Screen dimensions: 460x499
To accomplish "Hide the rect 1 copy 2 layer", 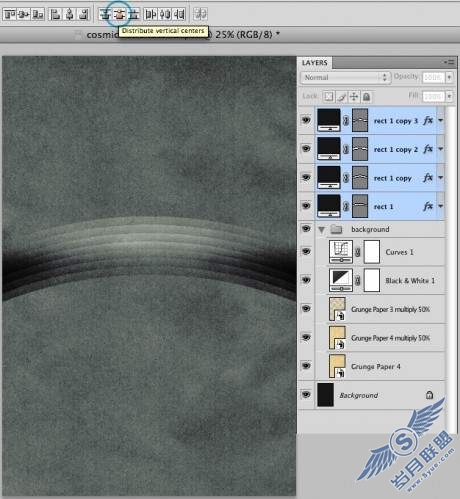I will coord(306,149).
